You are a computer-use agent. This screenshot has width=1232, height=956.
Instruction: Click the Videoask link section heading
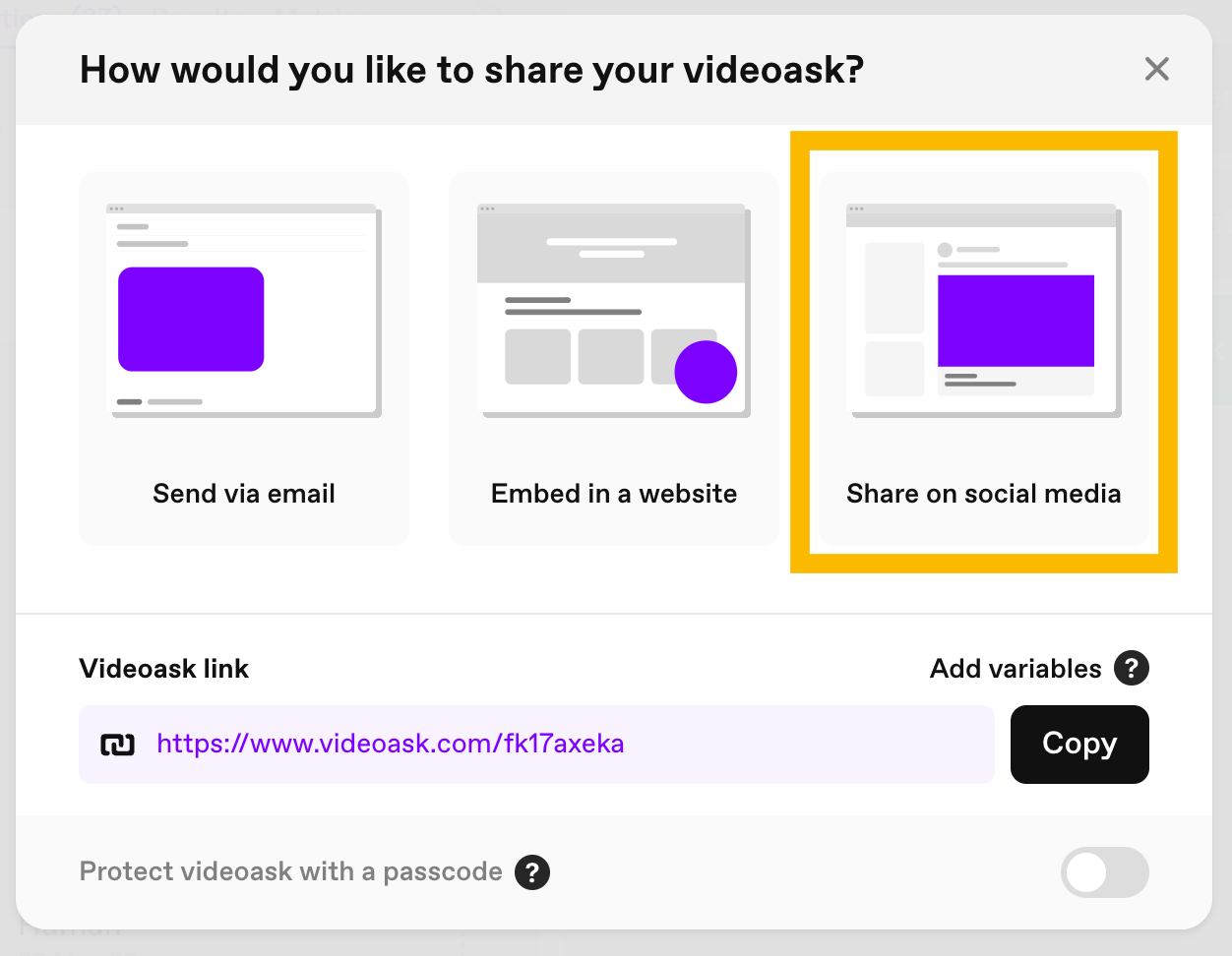click(x=164, y=669)
